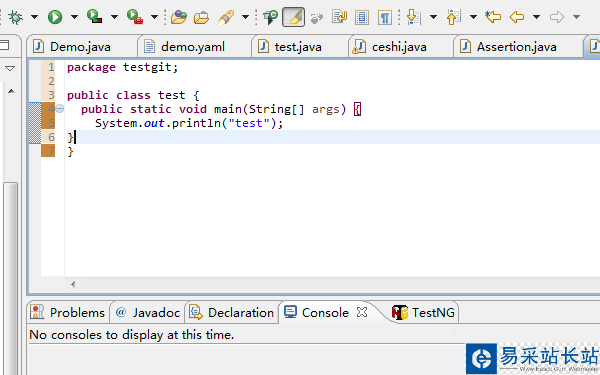
Task: Collapse the main method fold marker
Action: [60, 109]
